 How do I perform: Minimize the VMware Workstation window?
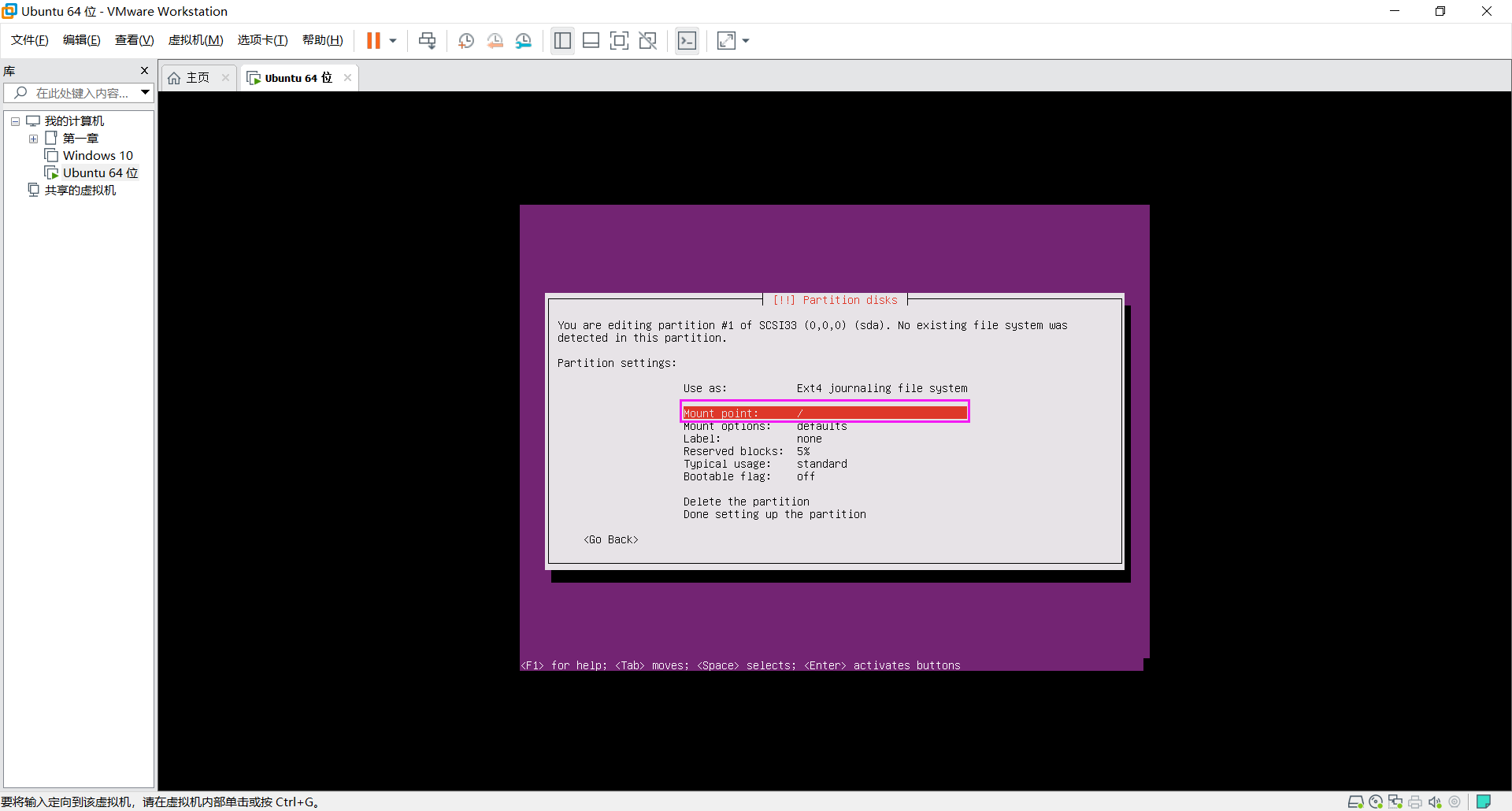[1395, 11]
